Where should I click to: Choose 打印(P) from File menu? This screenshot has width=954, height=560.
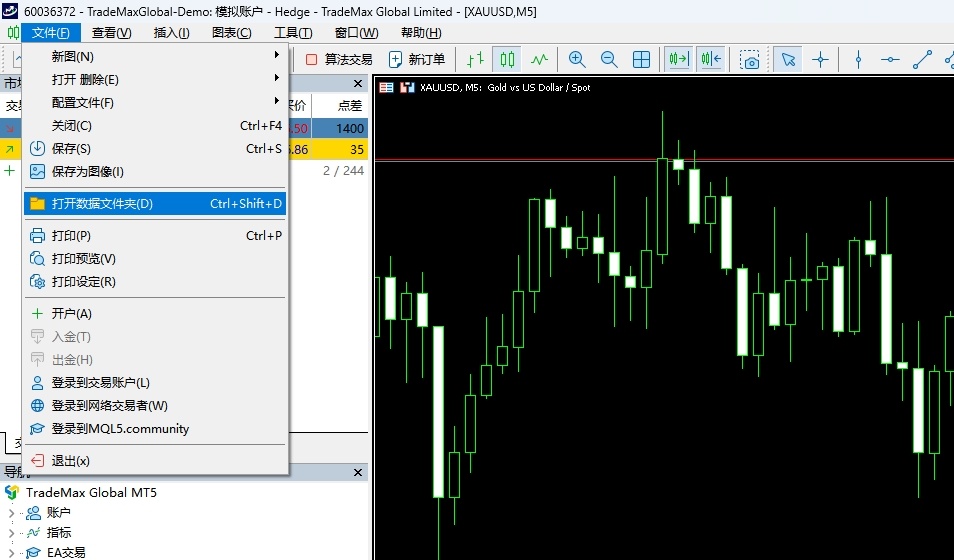(155, 236)
